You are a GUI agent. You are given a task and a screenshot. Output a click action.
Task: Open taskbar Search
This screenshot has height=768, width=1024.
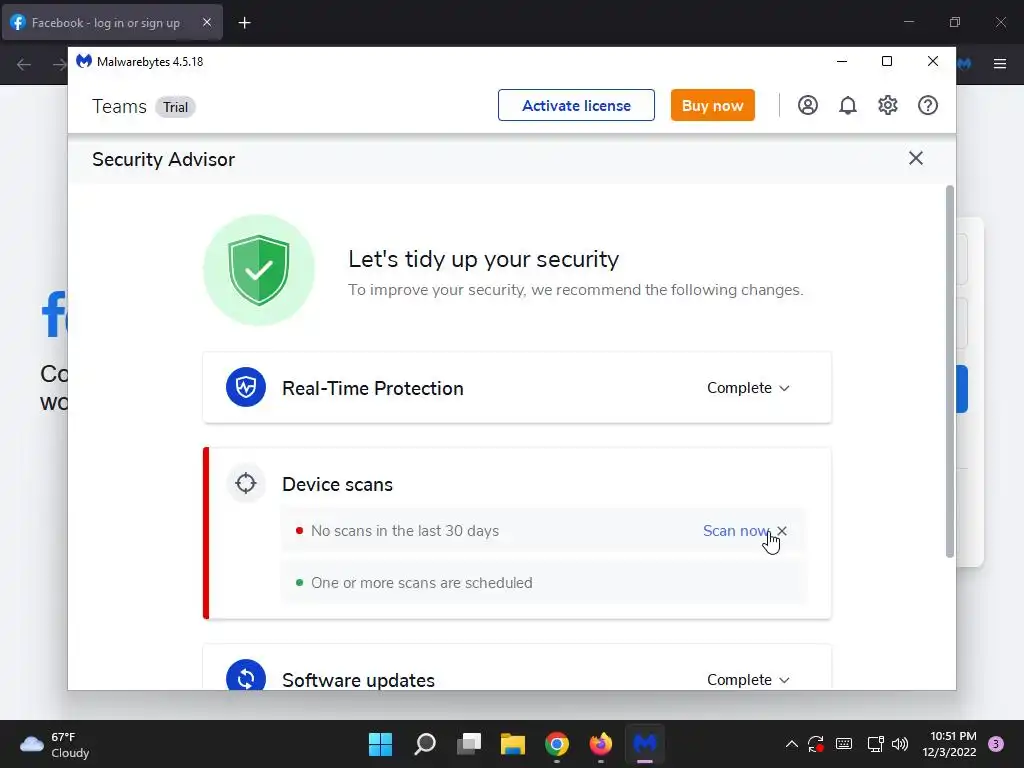click(424, 744)
